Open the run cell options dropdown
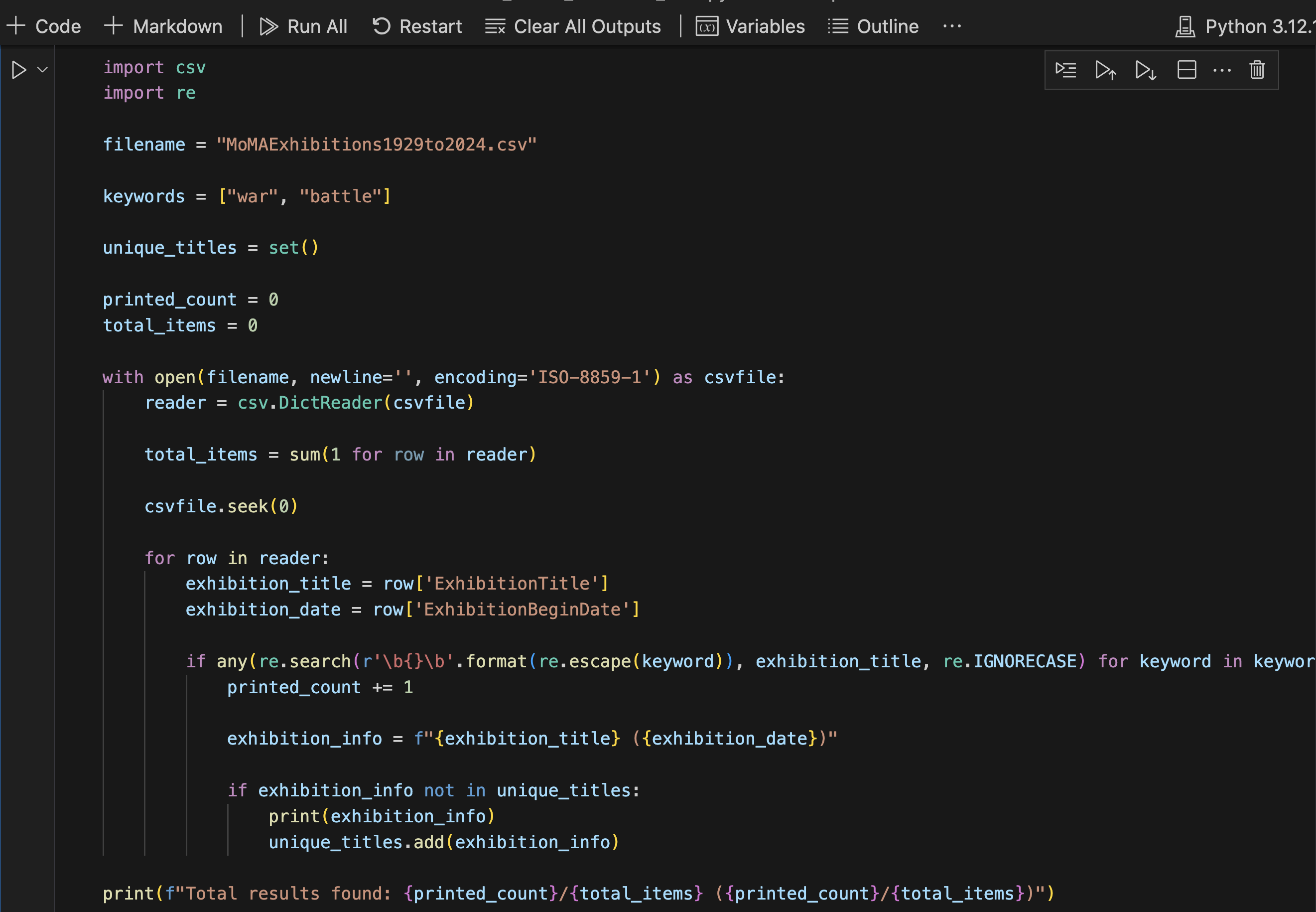The width and height of the screenshot is (1316, 912). [x=42, y=70]
